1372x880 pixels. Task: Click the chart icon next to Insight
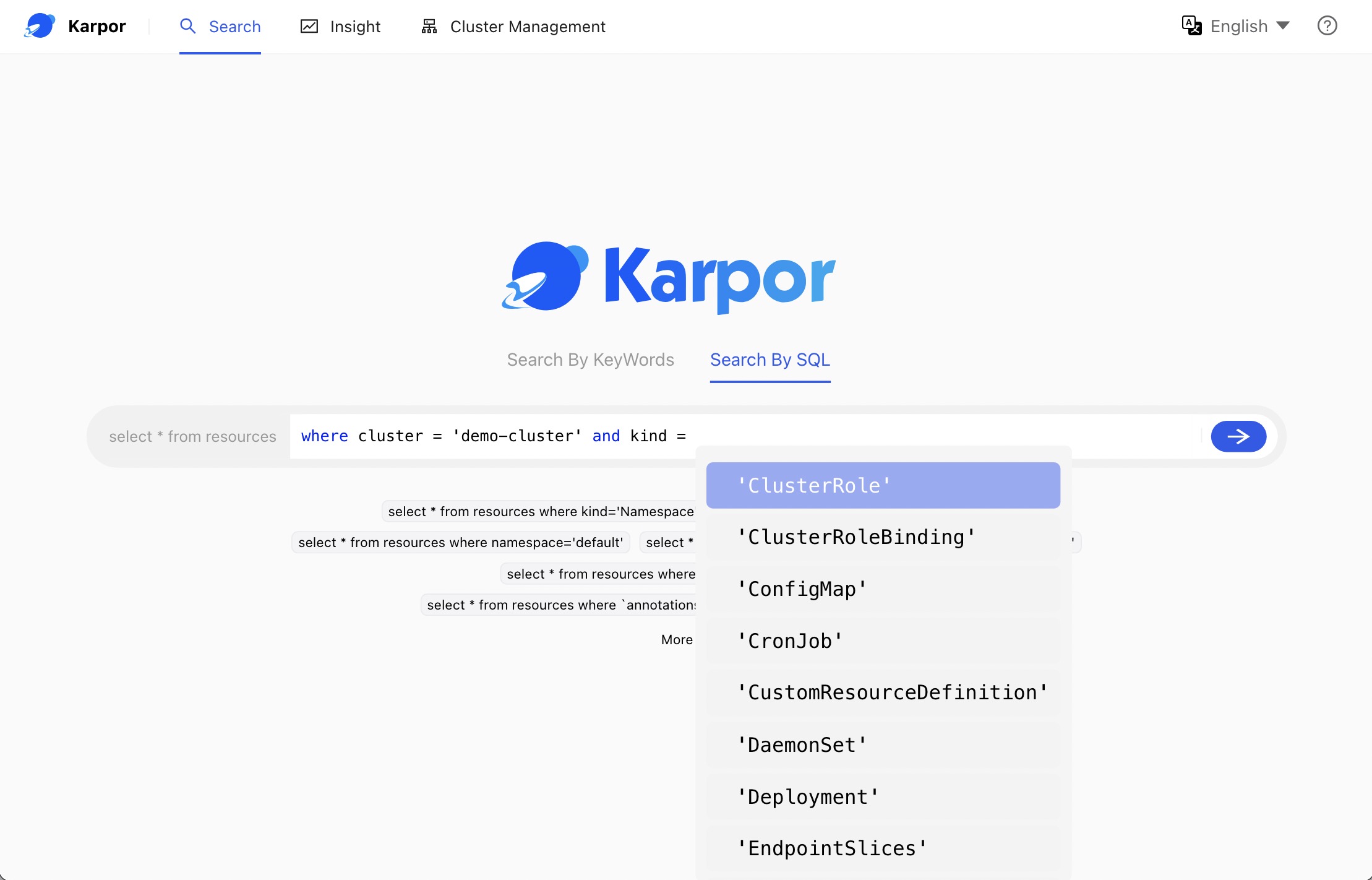click(310, 26)
